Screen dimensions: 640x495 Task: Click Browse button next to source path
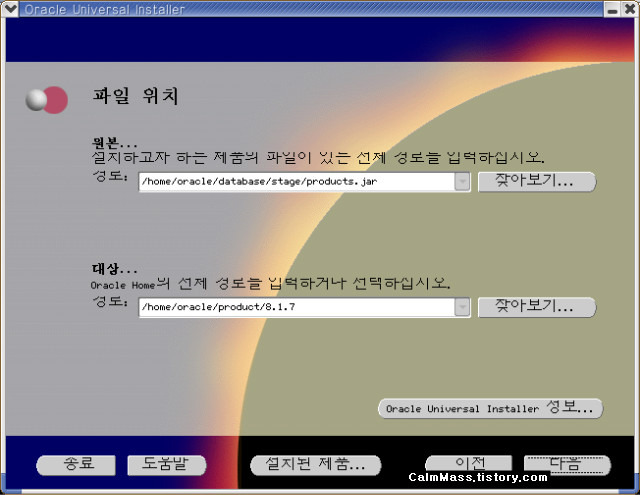coord(537,182)
